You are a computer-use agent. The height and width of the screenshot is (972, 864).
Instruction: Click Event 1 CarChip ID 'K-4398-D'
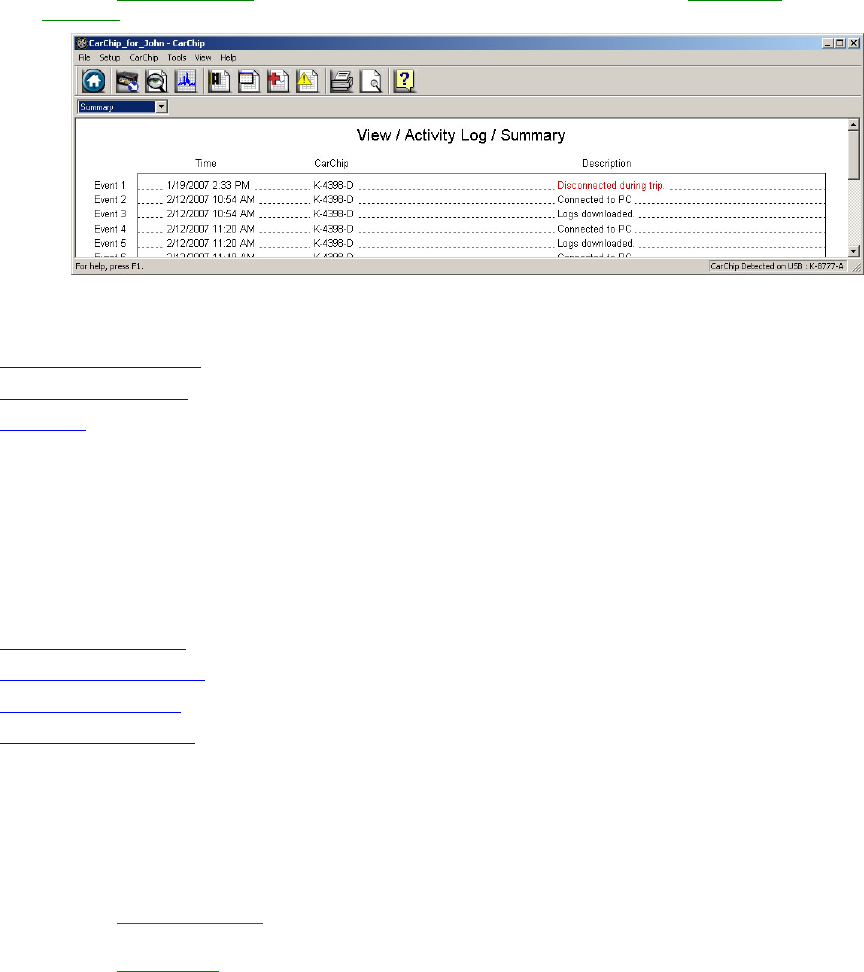[x=333, y=185]
